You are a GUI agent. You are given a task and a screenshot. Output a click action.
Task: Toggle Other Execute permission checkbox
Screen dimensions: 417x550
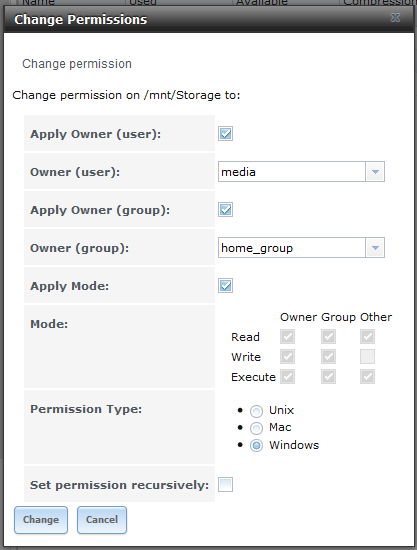pyautogui.click(x=367, y=377)
